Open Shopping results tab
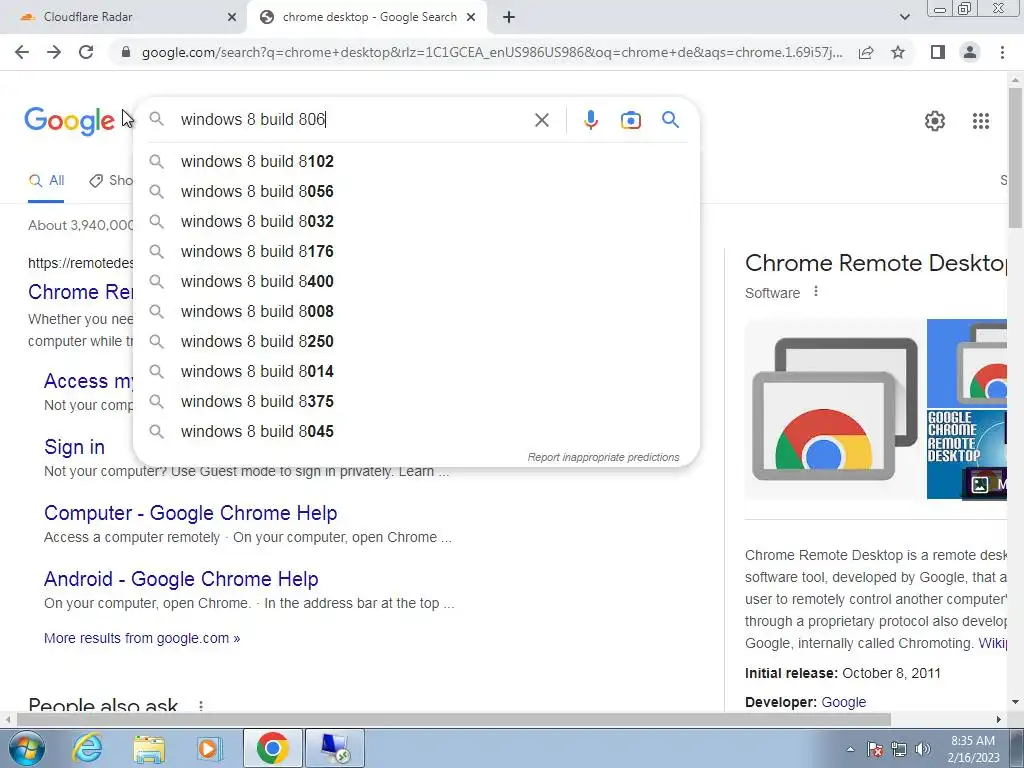 111,181
